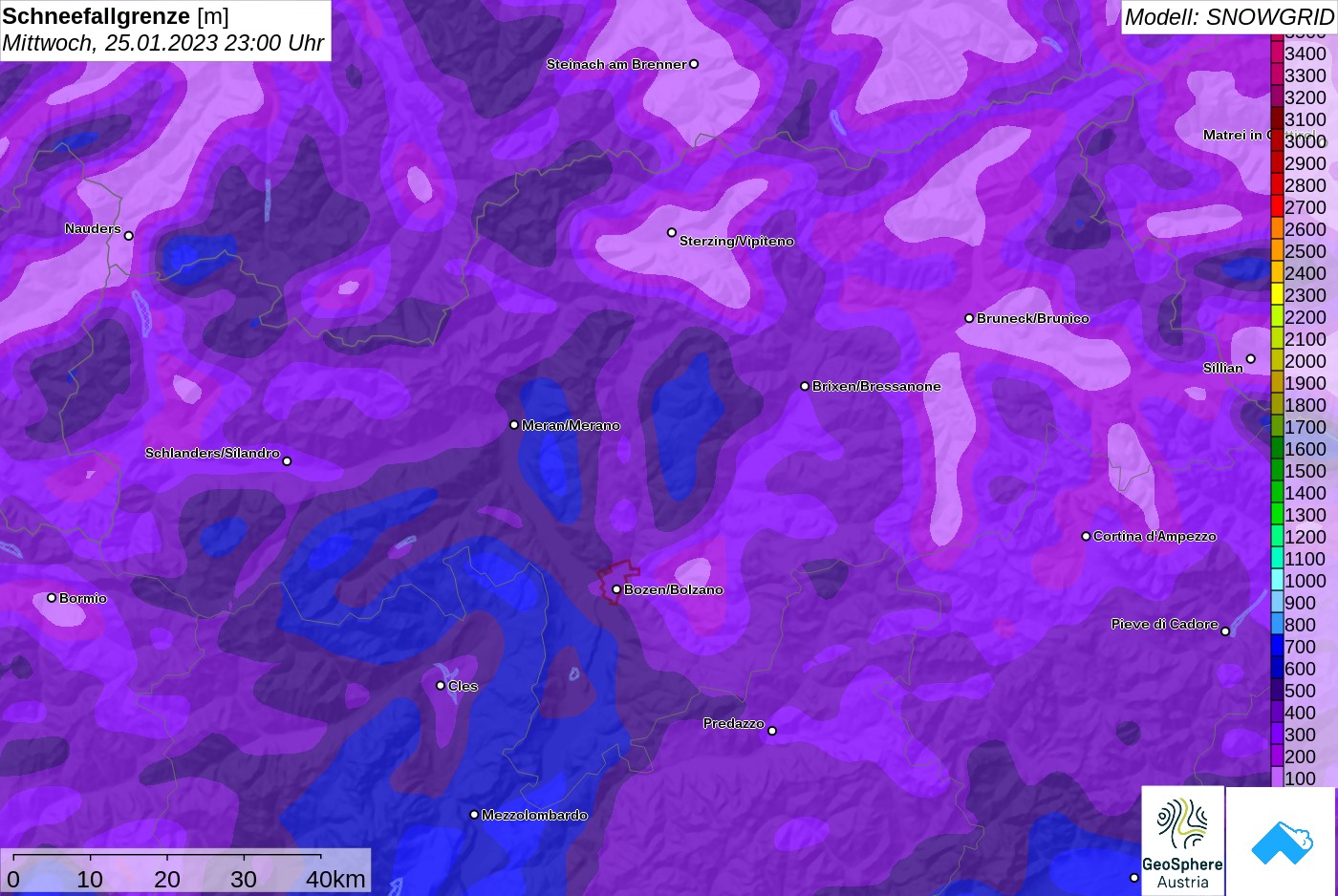The height and width of the screenshot is (896, 1338).
Task: Click the 'Mezzolombardo' label text
Action: pyautogui.click(x=534, y=815)
